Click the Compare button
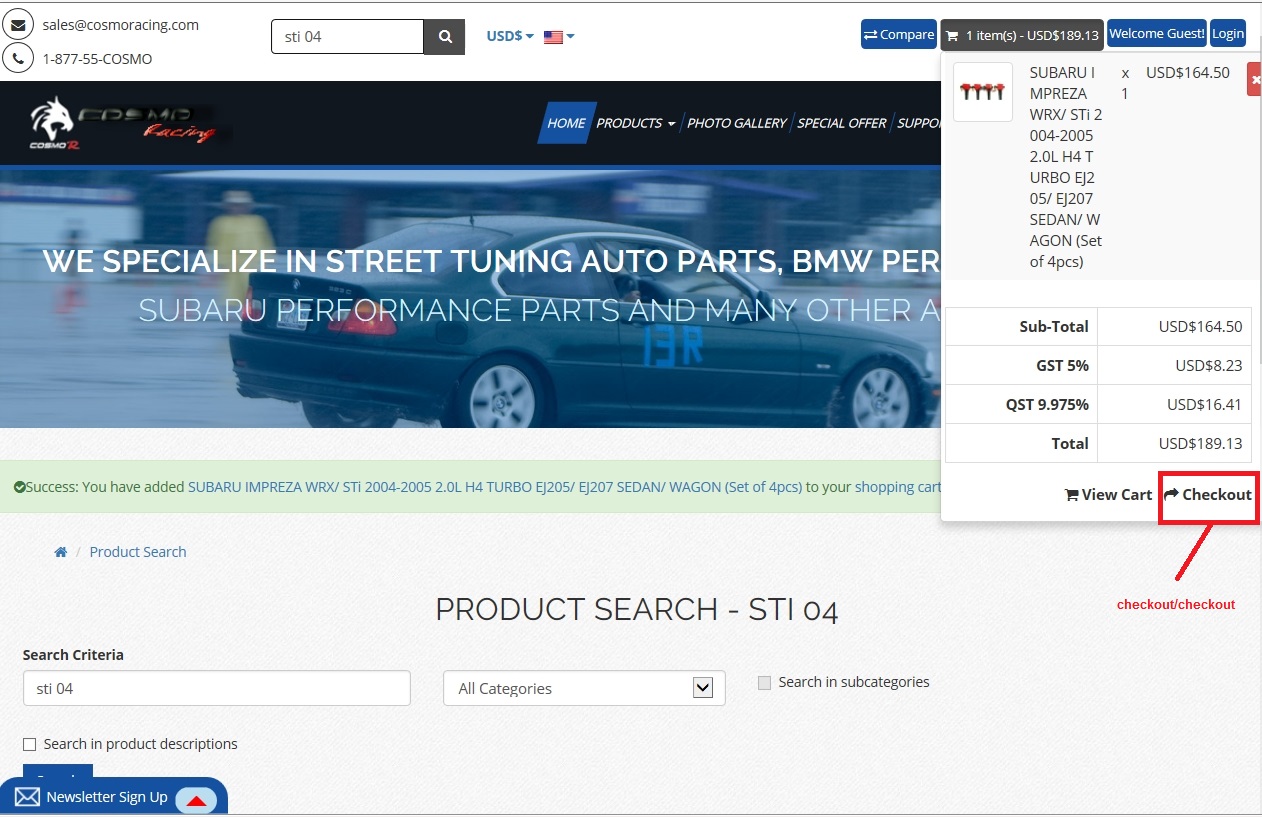This screenshot has height=817, width=1262. click(x=899, y=34)
